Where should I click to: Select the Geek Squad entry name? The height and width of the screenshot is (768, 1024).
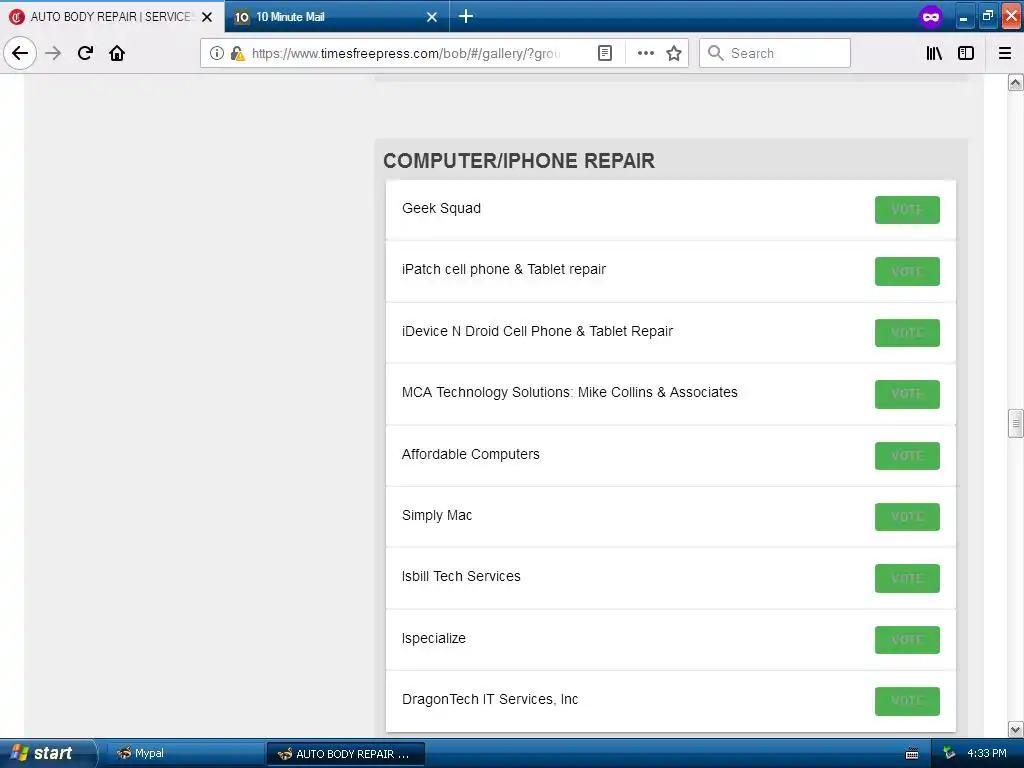click(441, 208)
